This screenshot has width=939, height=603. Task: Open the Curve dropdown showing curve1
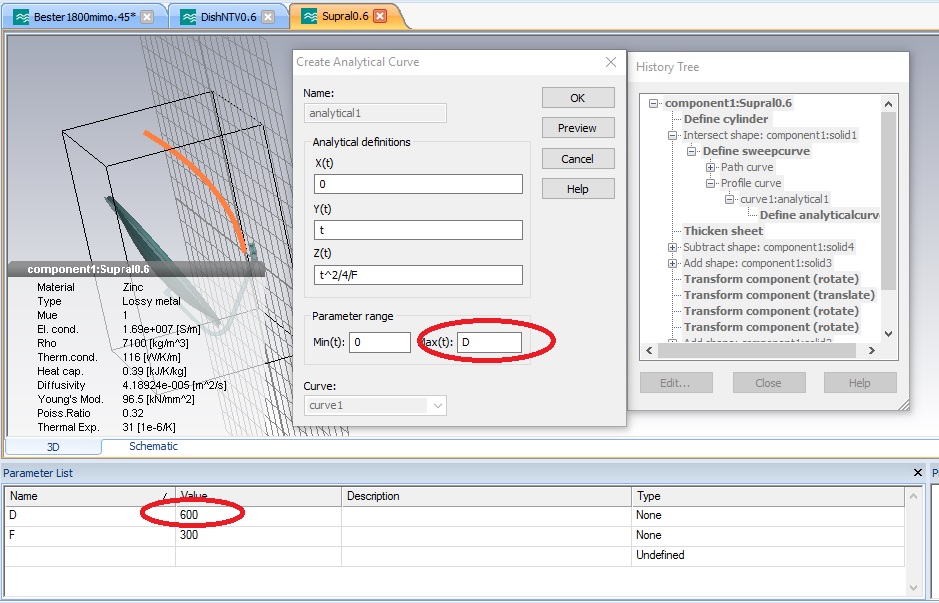[436, 405]
